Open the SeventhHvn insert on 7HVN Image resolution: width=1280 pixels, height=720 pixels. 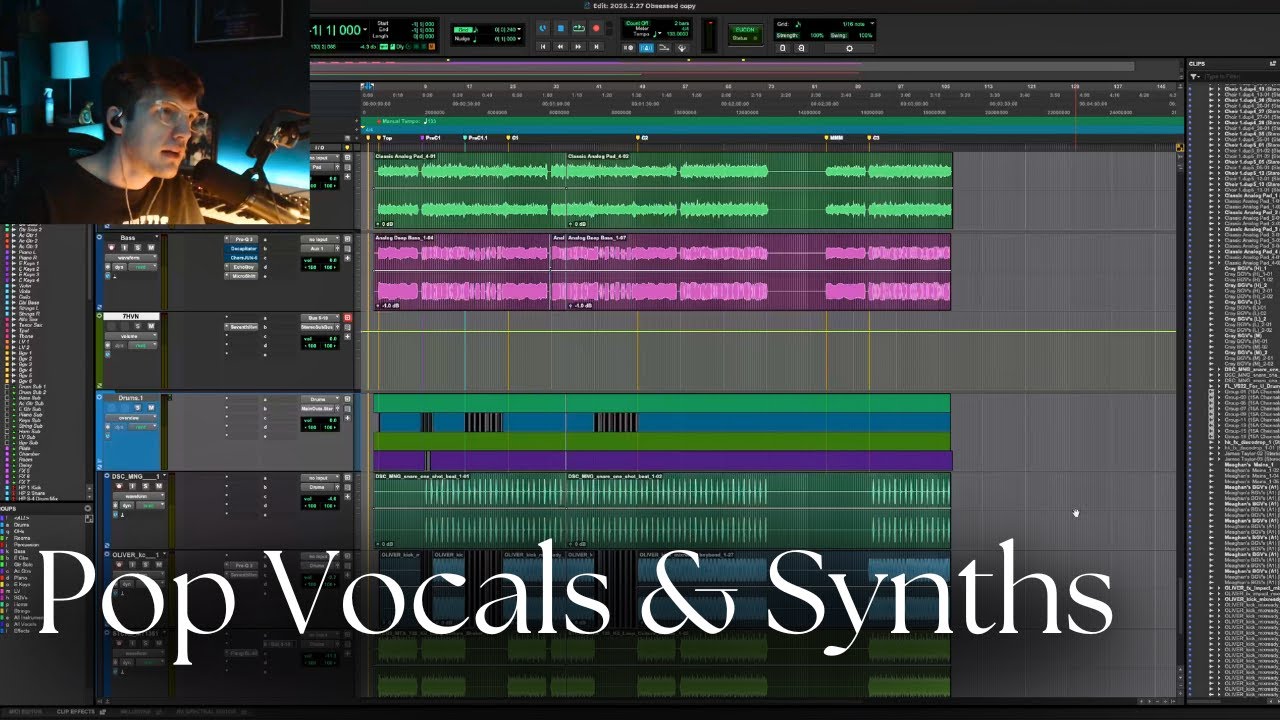coord(243,327)
